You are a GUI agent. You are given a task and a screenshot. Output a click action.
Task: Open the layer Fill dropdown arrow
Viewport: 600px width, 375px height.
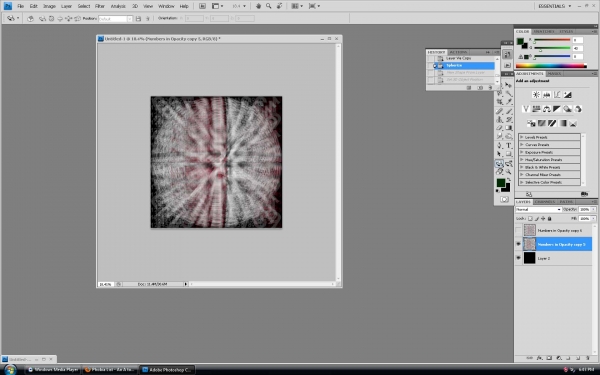tap(593, 218)
